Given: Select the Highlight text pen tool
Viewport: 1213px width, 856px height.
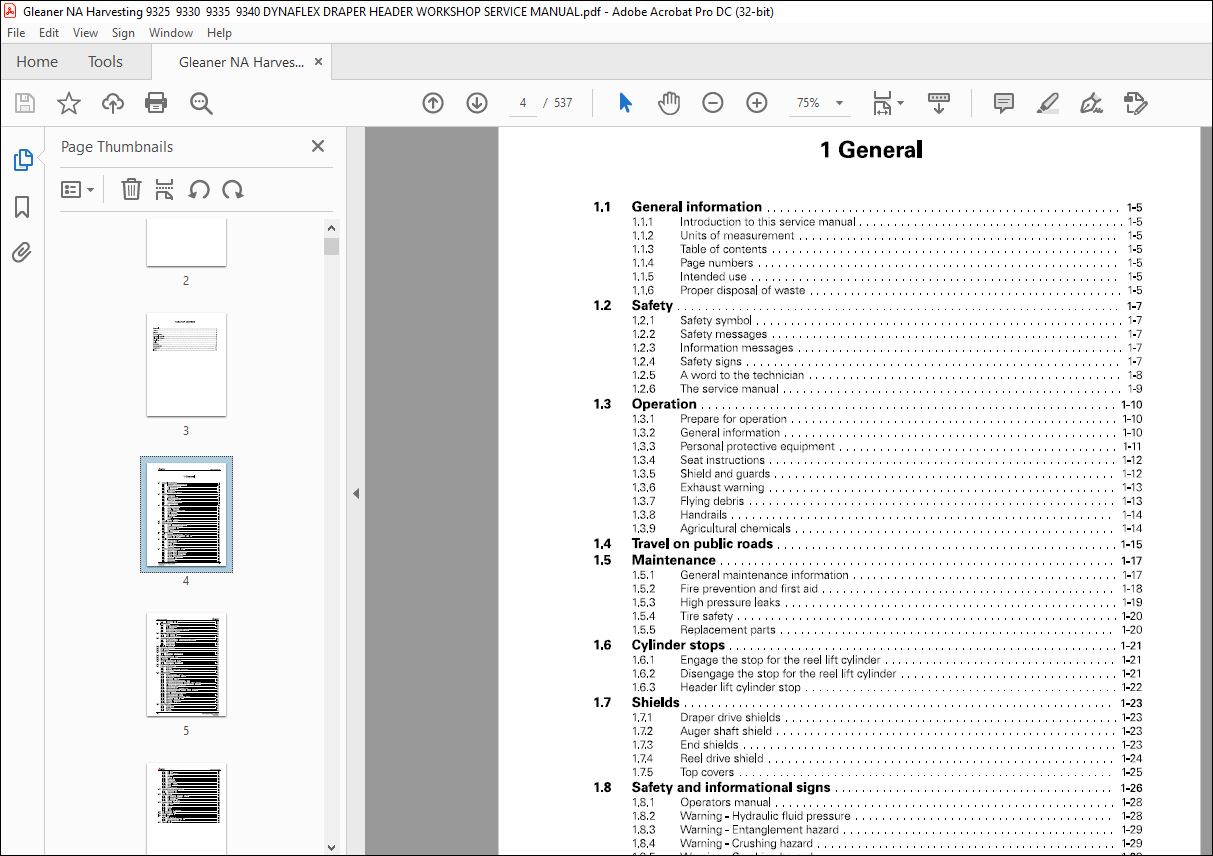Looking at the screenshot, I should (1047, 103).
